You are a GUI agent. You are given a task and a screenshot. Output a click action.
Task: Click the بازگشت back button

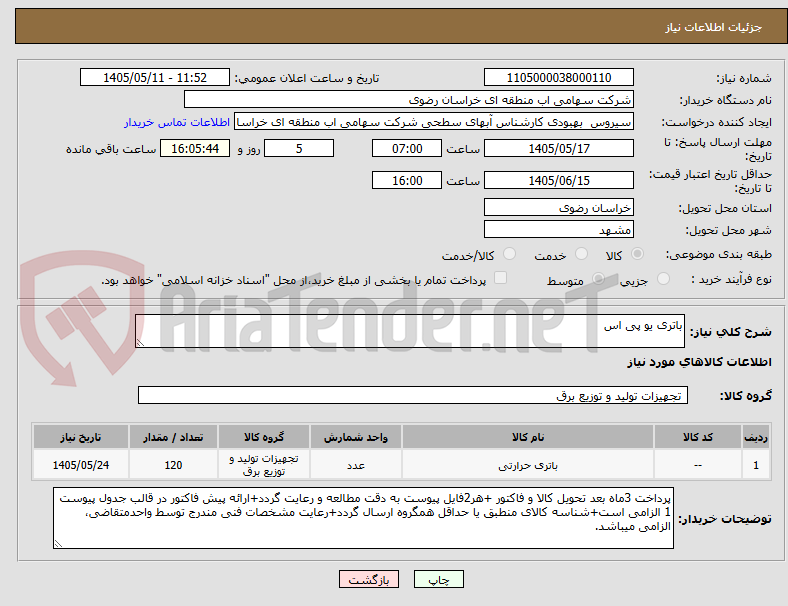pos(369,579)
